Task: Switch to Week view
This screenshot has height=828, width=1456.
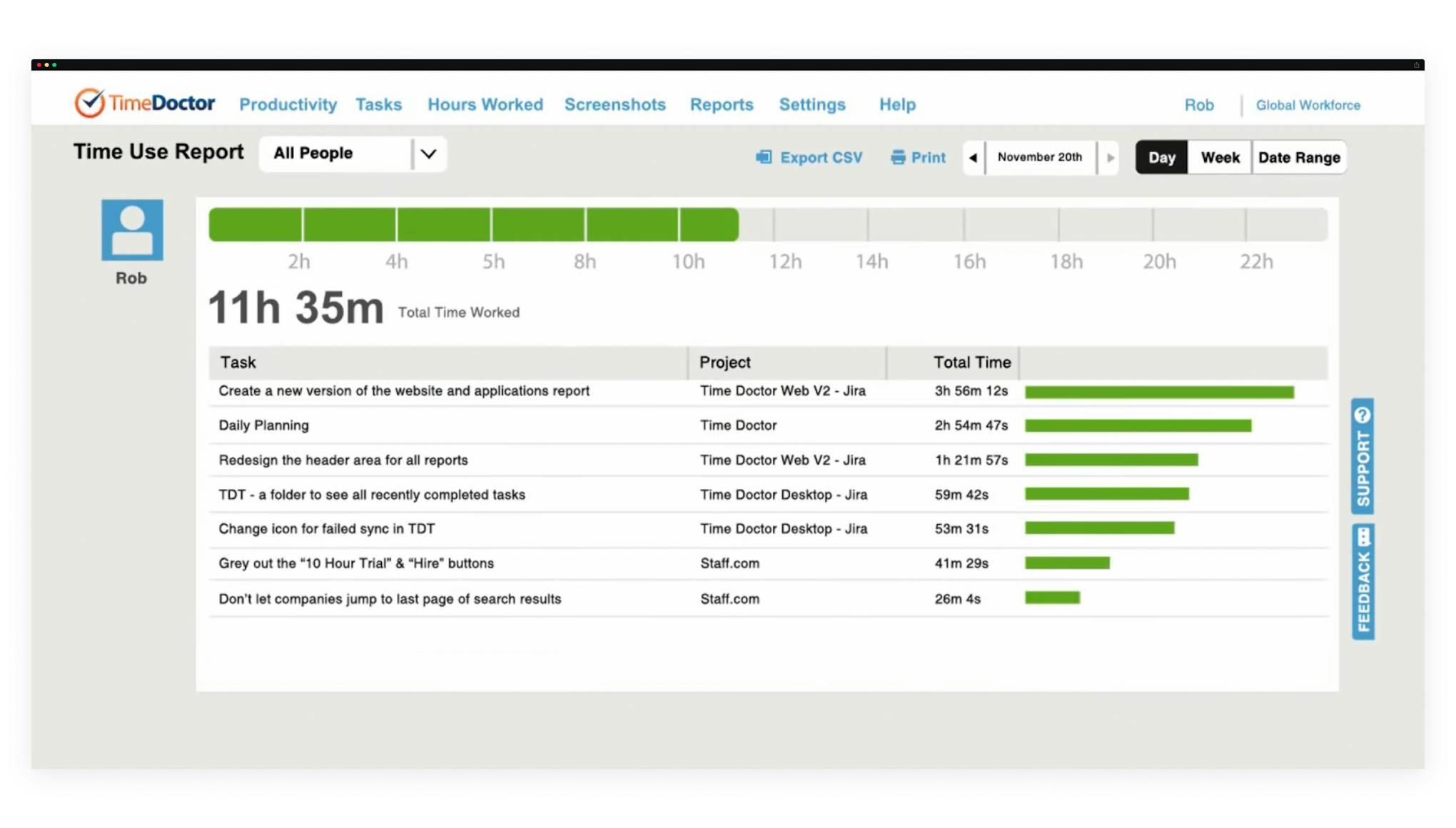Action: pyautogui.click(x=1220, y=157)
